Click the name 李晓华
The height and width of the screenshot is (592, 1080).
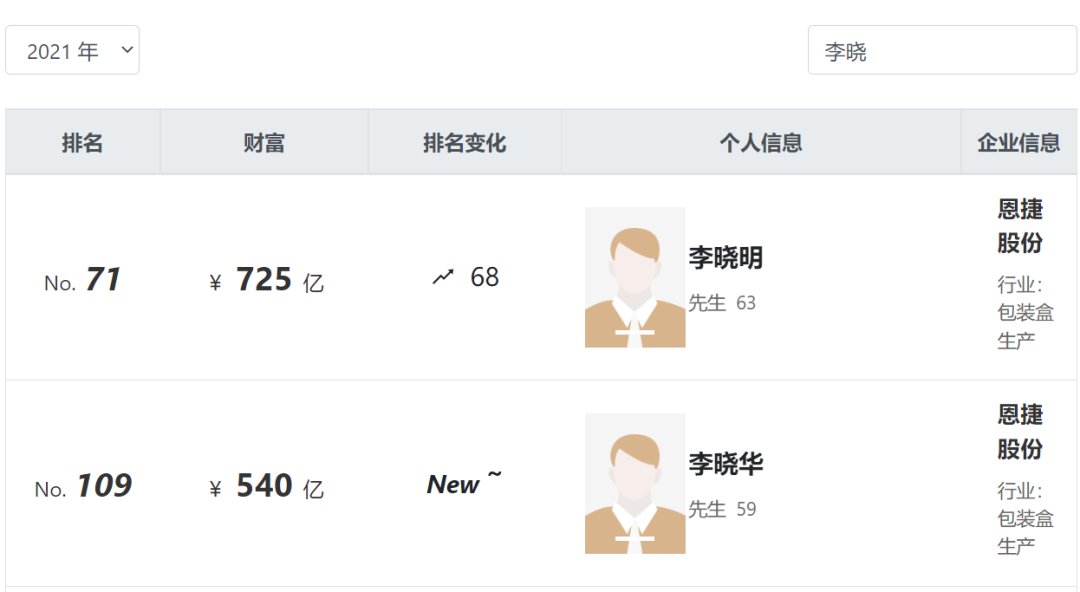tap(725, 464)
